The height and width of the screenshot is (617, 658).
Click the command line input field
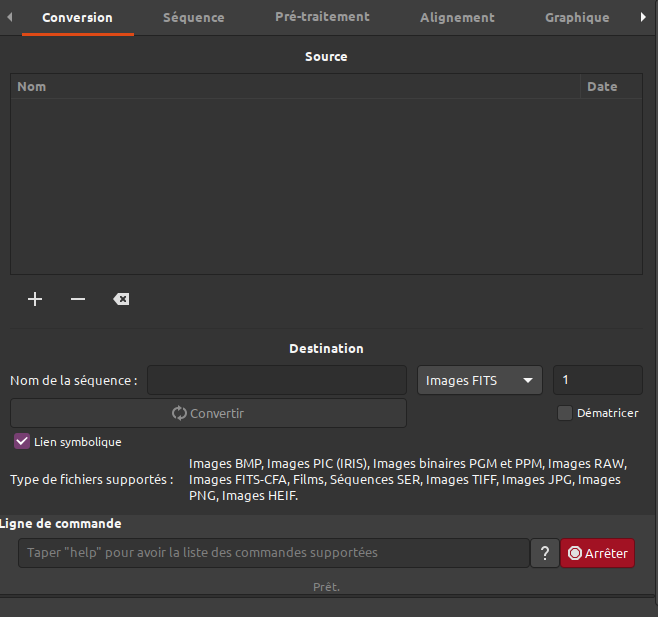(273, 553)
